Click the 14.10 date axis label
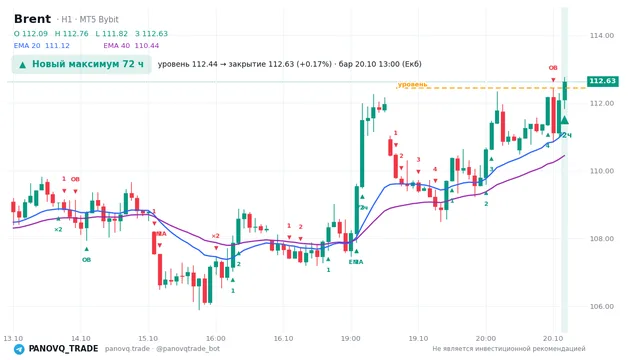Screen dimensions: 640x360 80,338
